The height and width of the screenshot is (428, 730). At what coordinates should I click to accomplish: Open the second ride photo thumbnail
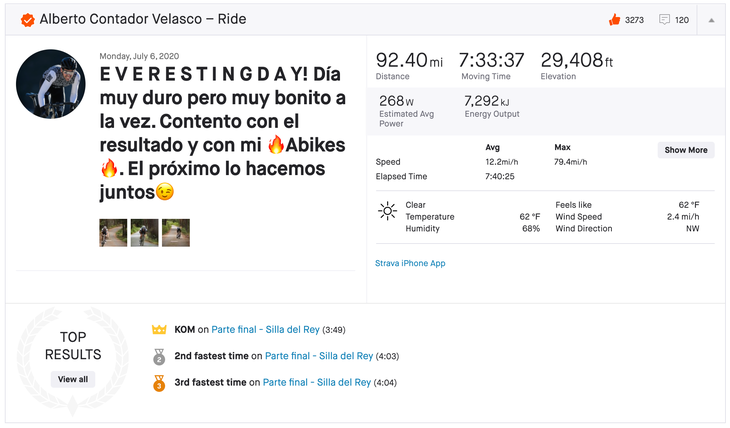click(144, 233)
